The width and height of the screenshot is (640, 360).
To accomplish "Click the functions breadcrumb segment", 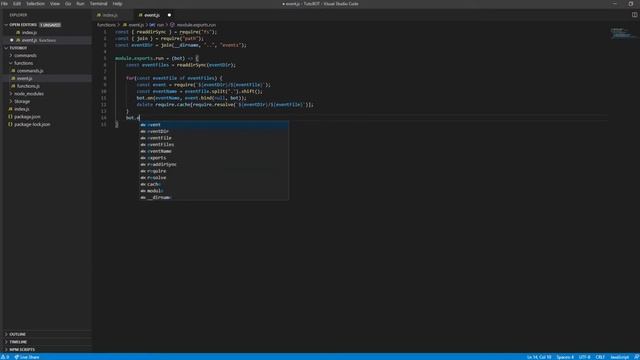I will [x=106, y=25].
